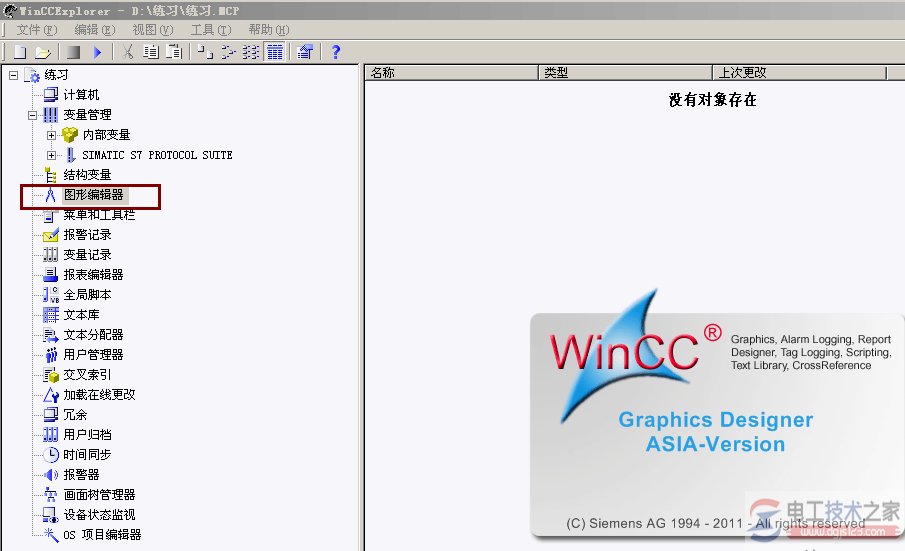Click the 计算机 computer icon in tree
This screenshot has height=551, width=905.
(51, 94)
